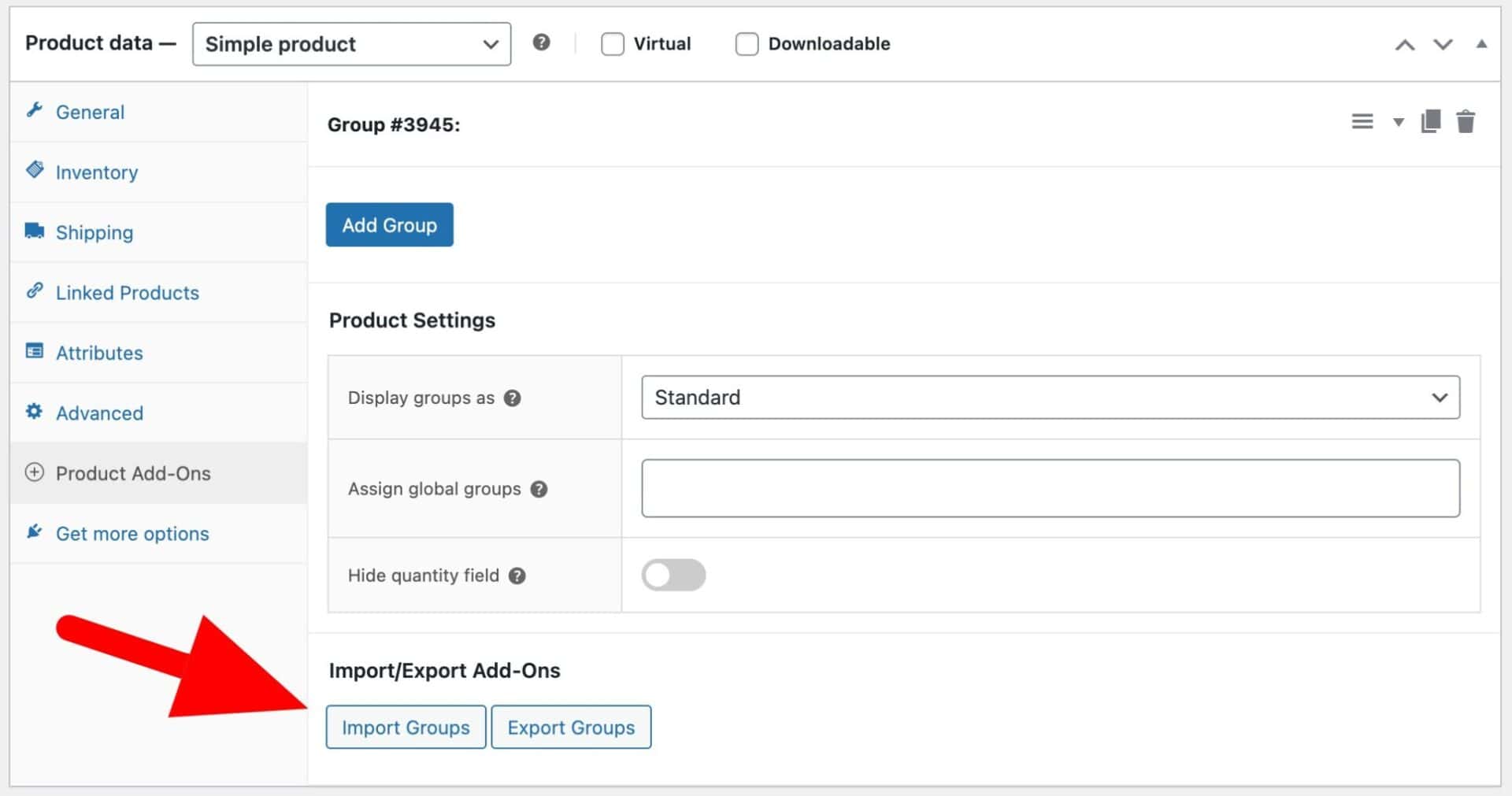Open the Advanced gear icon
This screenshot has height=796, width=1512.
pyautogui.click(x=35, y=412)
